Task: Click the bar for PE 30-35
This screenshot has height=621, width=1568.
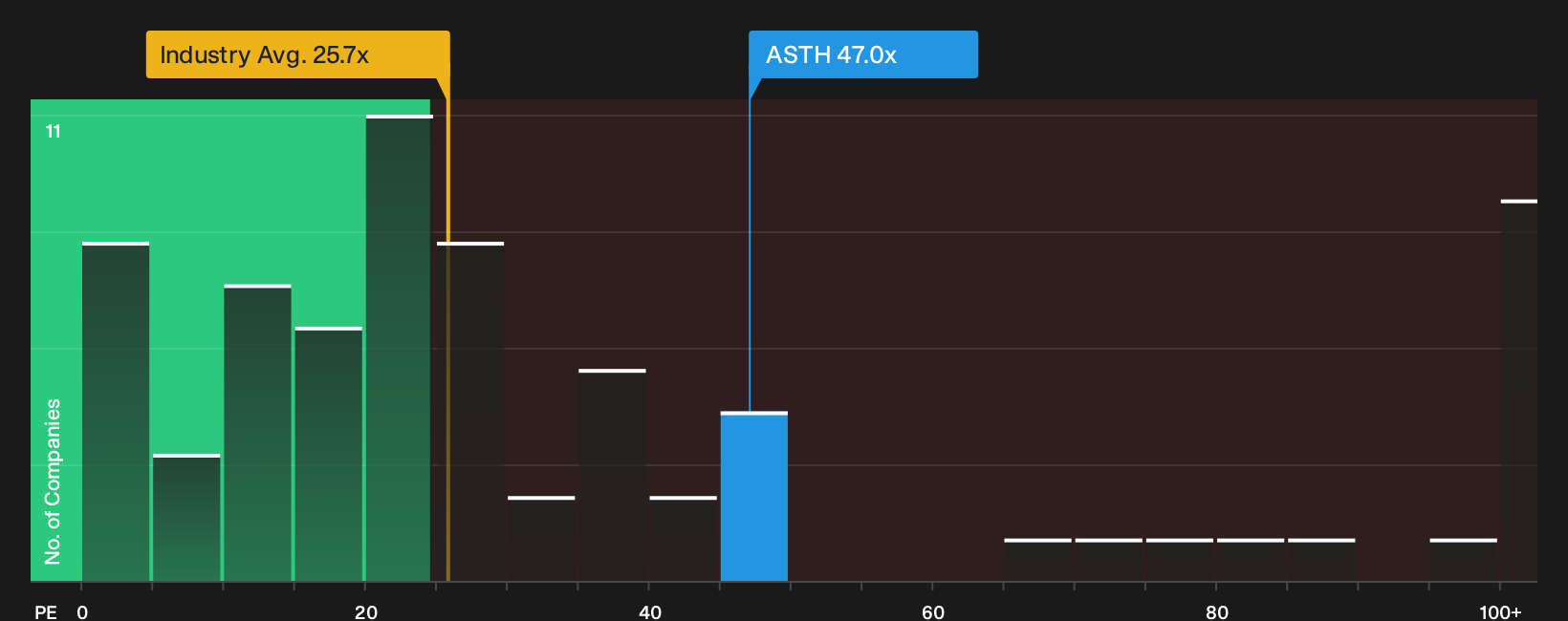Action: coord(541,539)
